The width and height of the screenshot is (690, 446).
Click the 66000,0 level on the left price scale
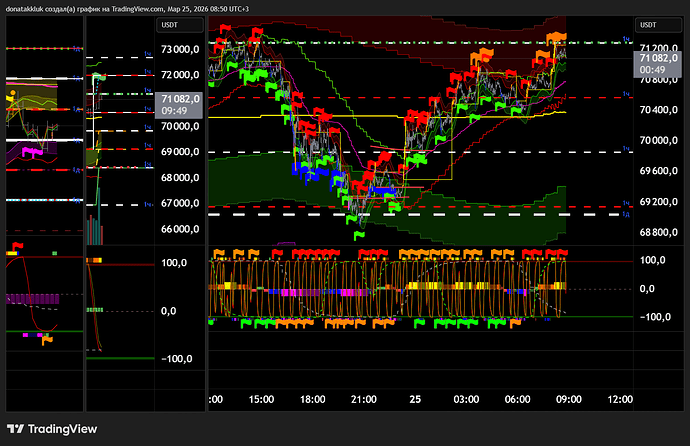(182, 229)
